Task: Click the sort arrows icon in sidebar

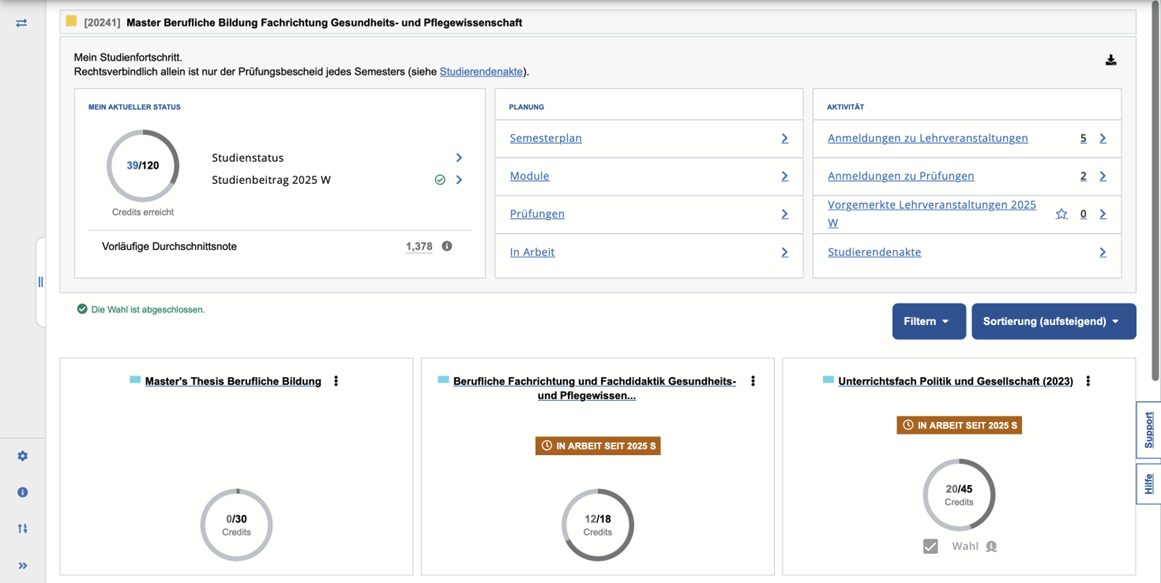Action: (22, 528)
